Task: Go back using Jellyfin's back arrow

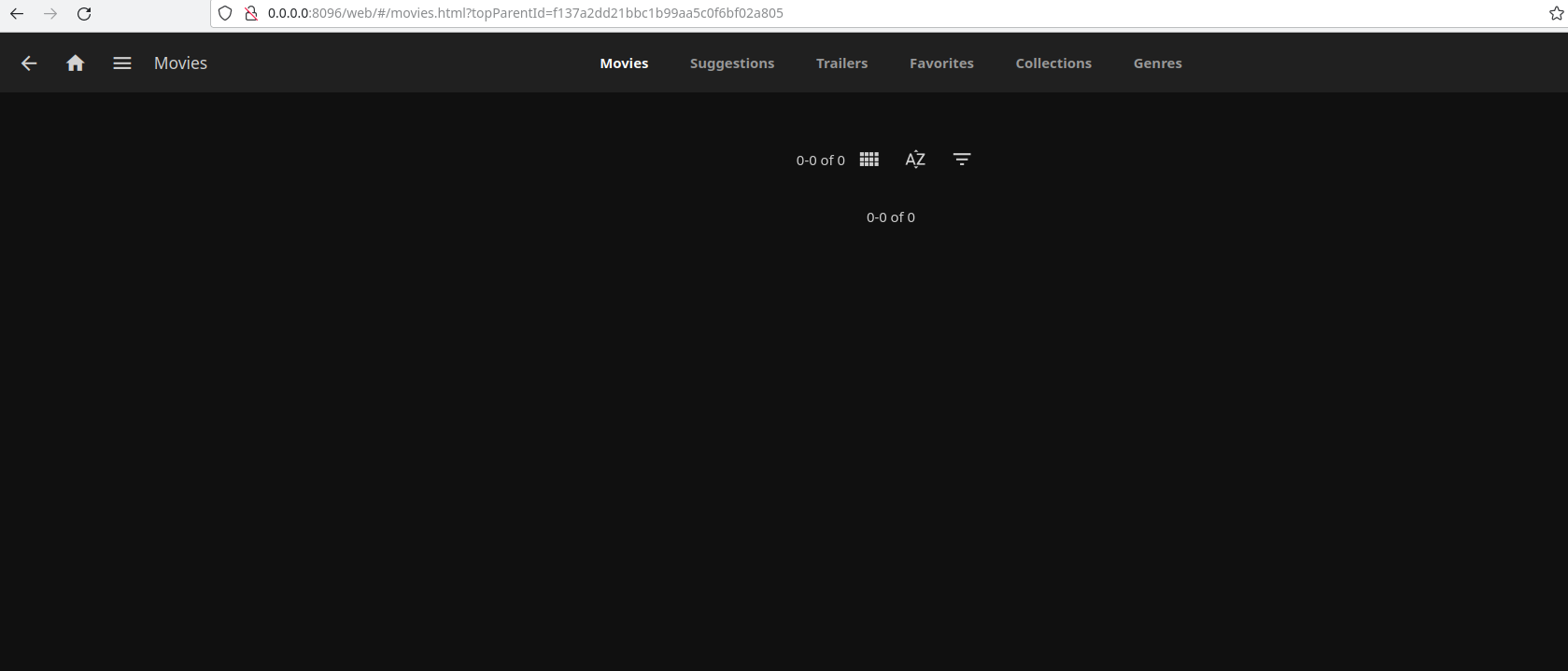Action: click(x=29, y=63)
